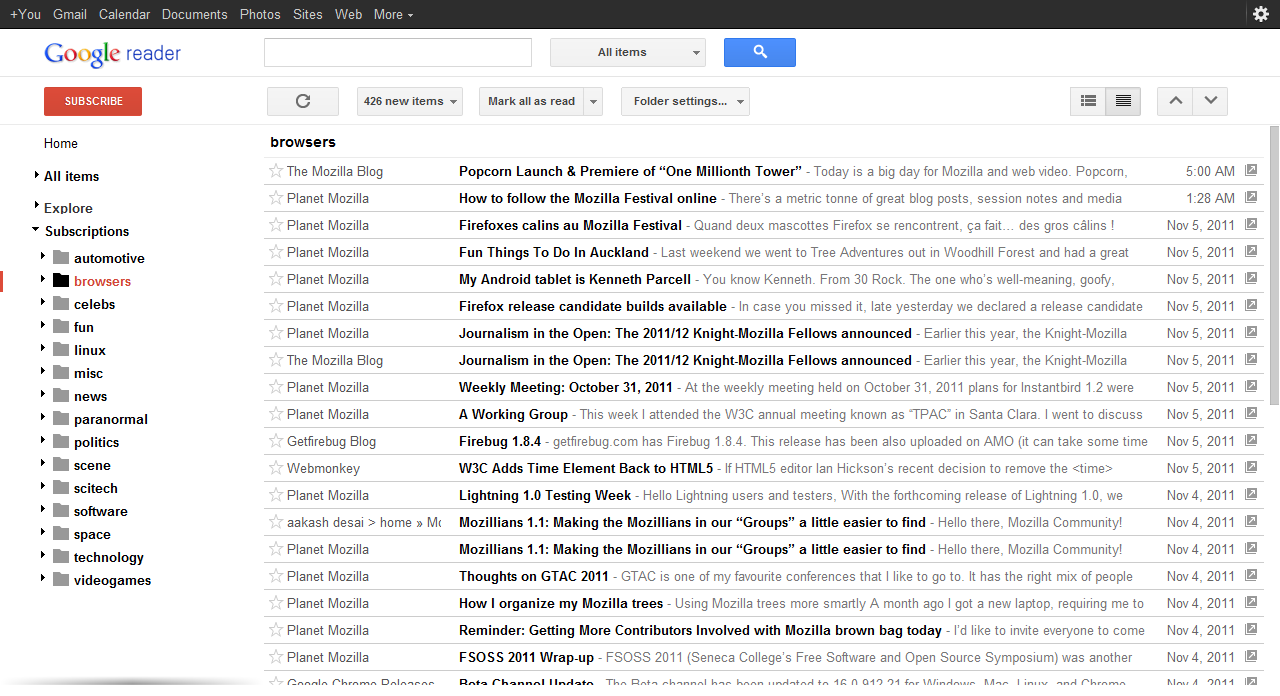This screenshot has width=1280, height=696.
Task: Open the news folder label
Action: (x=90, y=396)
